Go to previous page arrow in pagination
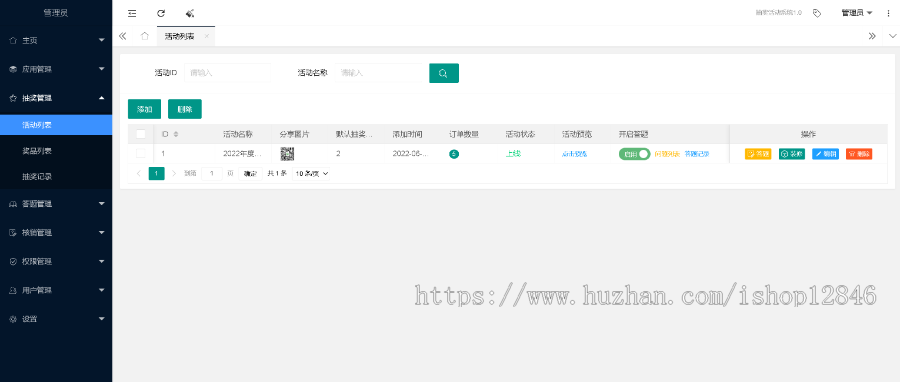 tap(138, 173)
